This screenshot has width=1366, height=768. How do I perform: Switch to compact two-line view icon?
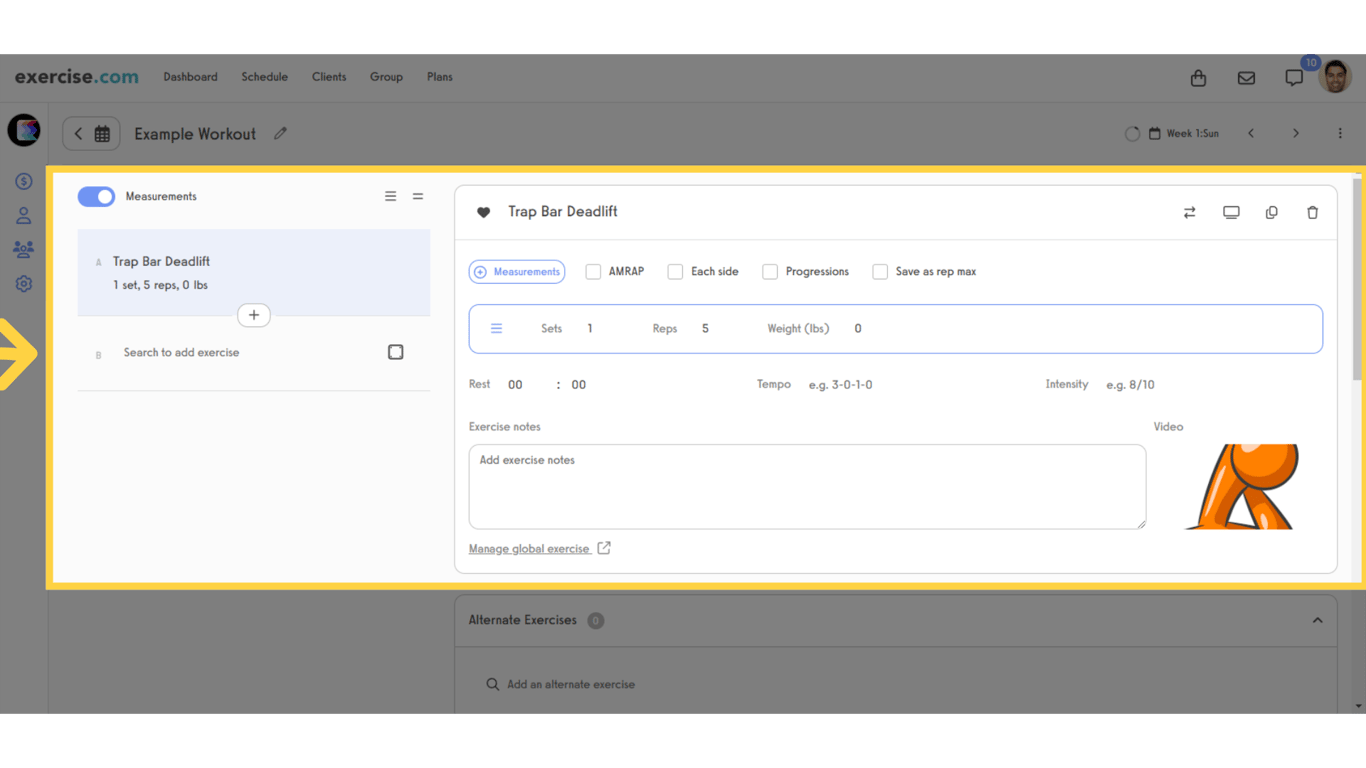coord(418,196)
